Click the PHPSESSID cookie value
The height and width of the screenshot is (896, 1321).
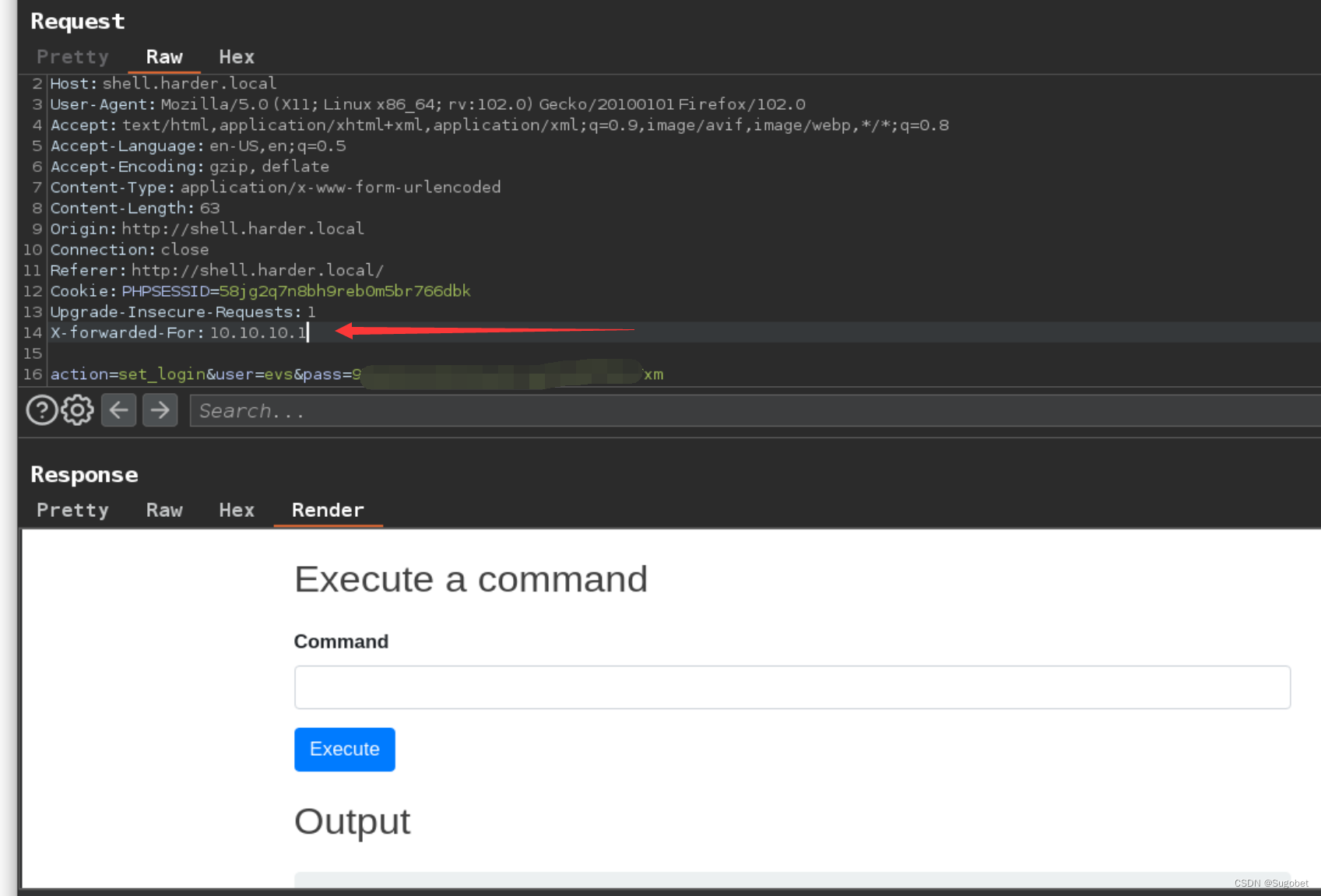click(x=345, y=291)
